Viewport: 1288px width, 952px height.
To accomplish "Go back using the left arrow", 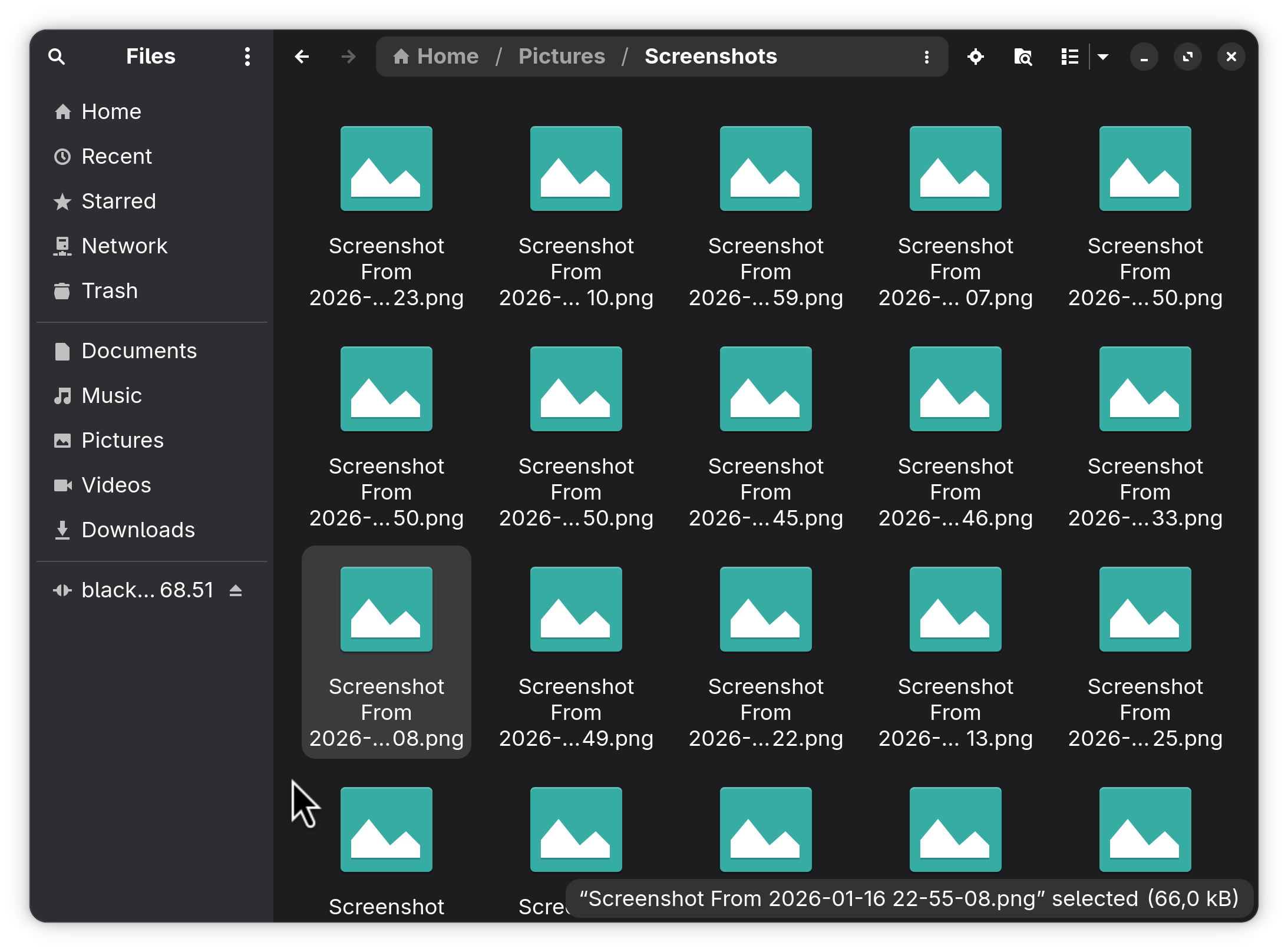I will [x=302, y=57].
